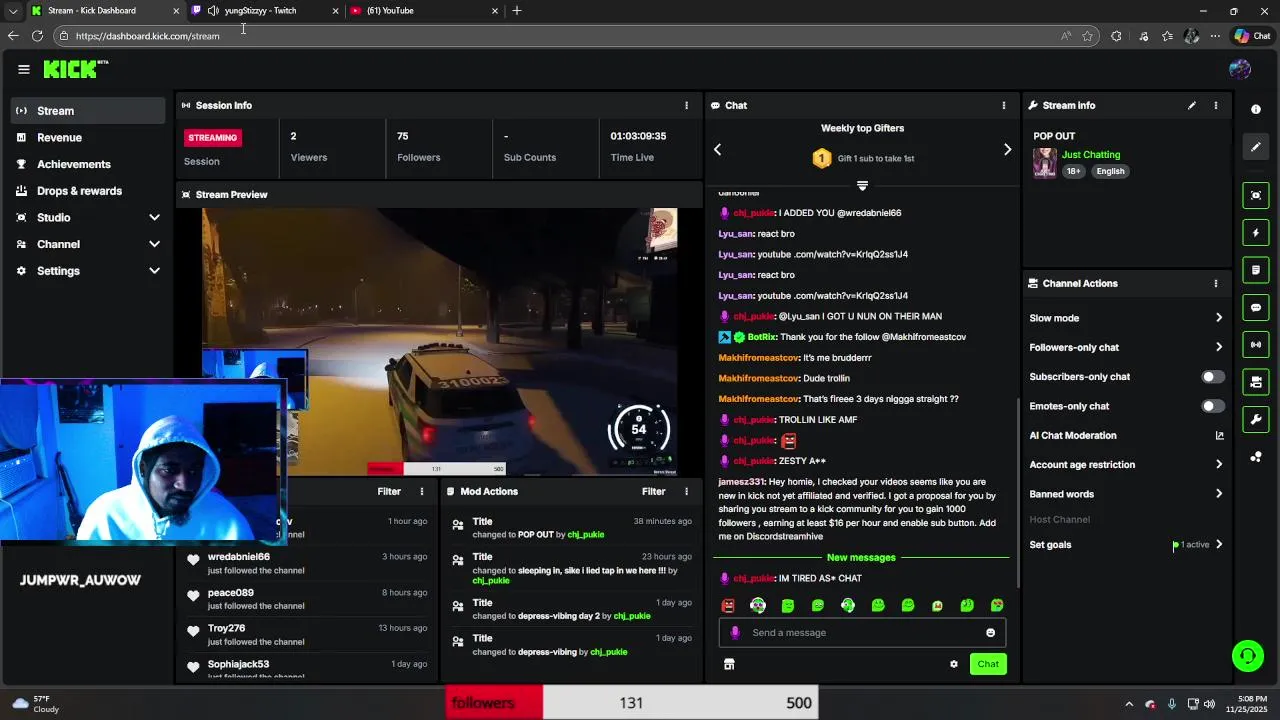Open Achievements in the sidebar
The width and height of the screenshot is (1280, 720).
pos(88,164)
